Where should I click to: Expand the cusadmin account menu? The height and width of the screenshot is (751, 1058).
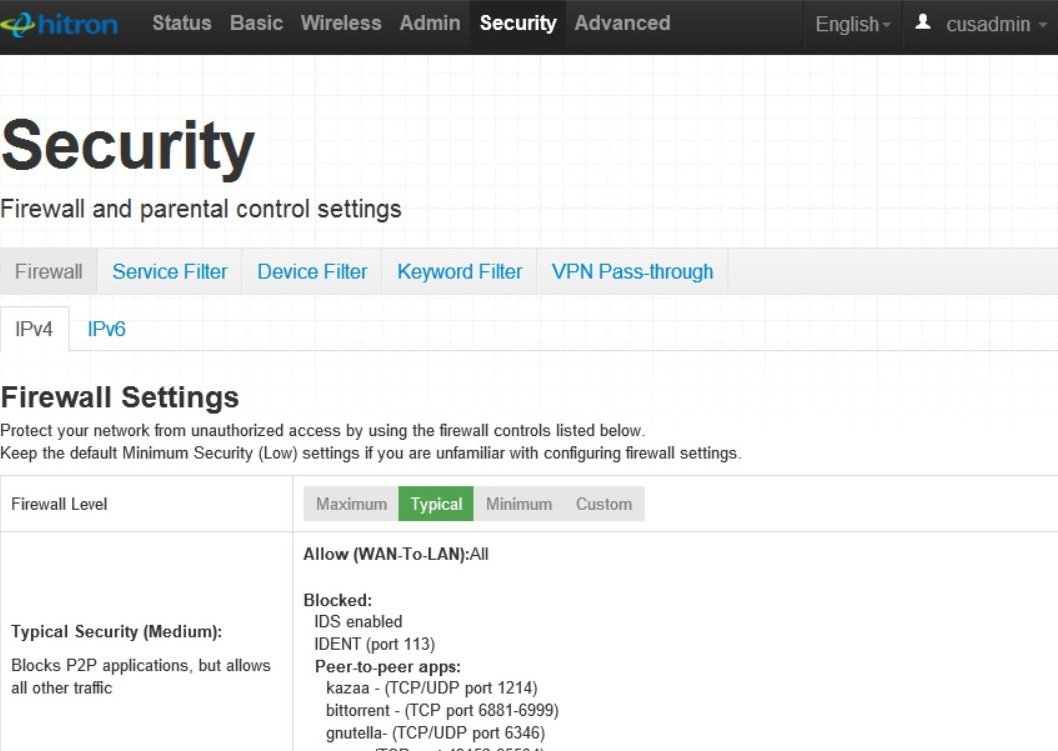(x=988, y=24)
